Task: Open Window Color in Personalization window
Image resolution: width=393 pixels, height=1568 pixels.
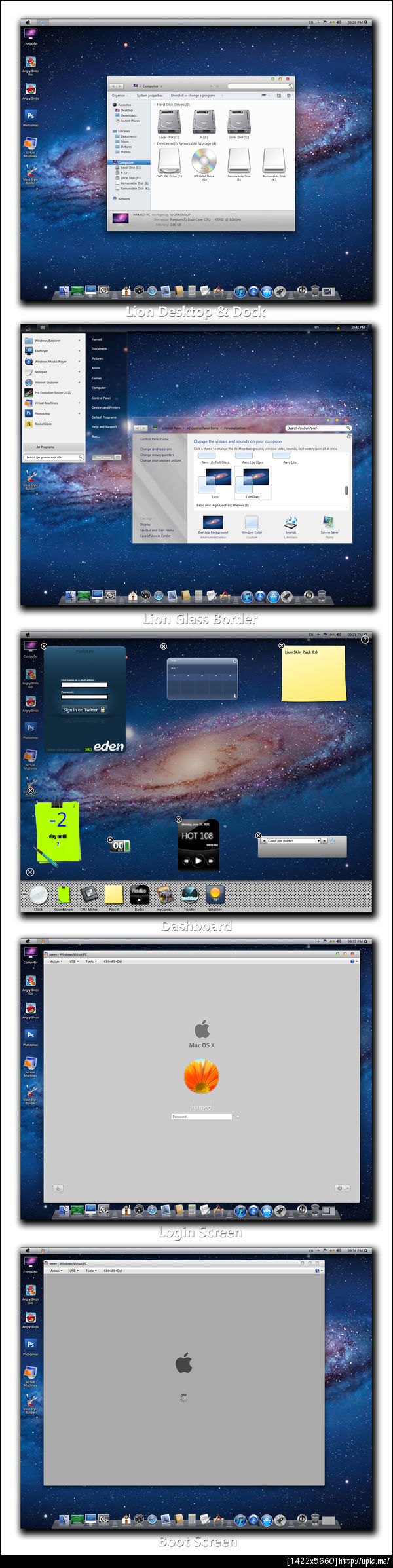Action: tap(252, 527)
